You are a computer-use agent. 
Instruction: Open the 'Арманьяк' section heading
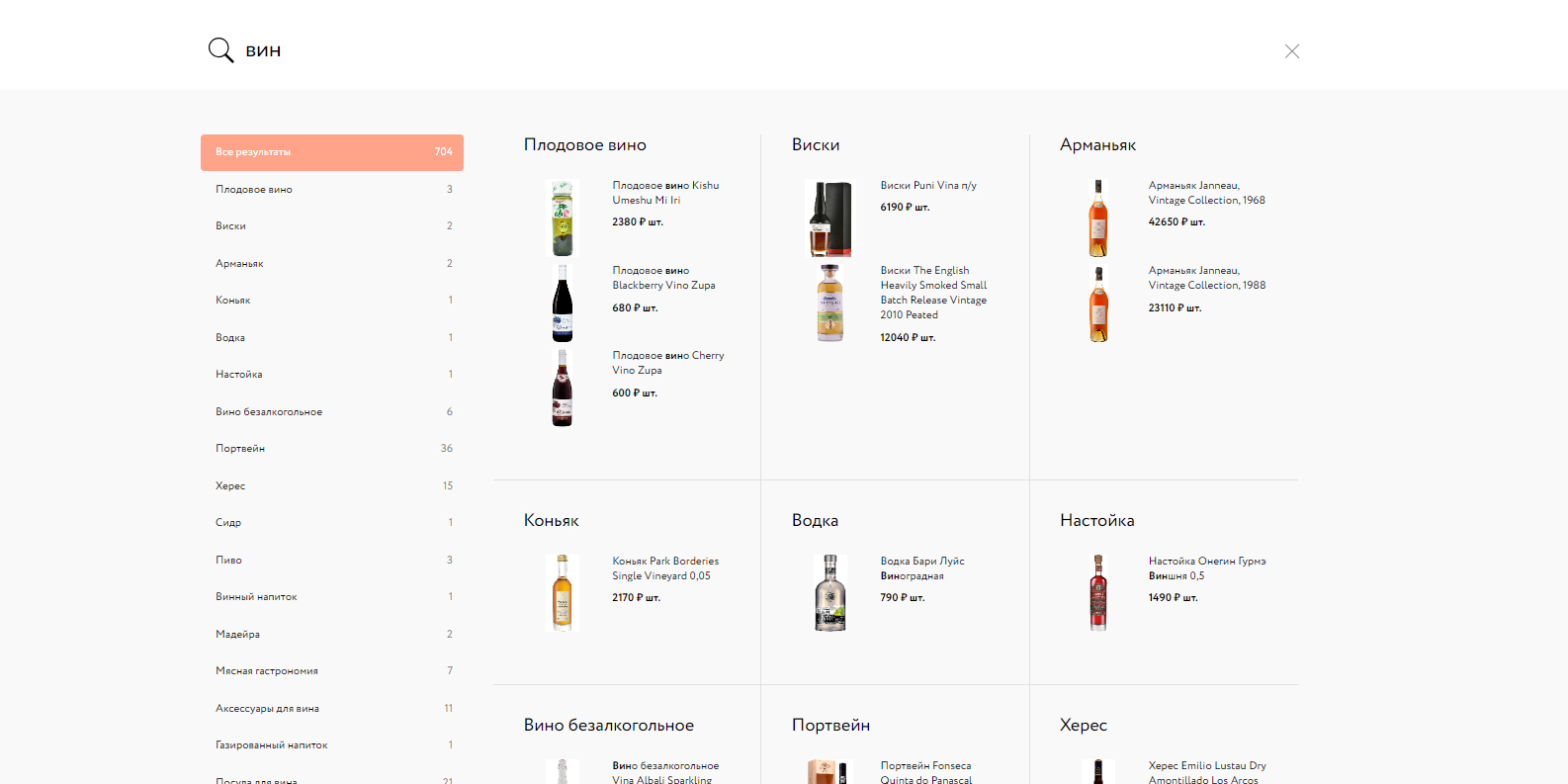point(1097,145)
